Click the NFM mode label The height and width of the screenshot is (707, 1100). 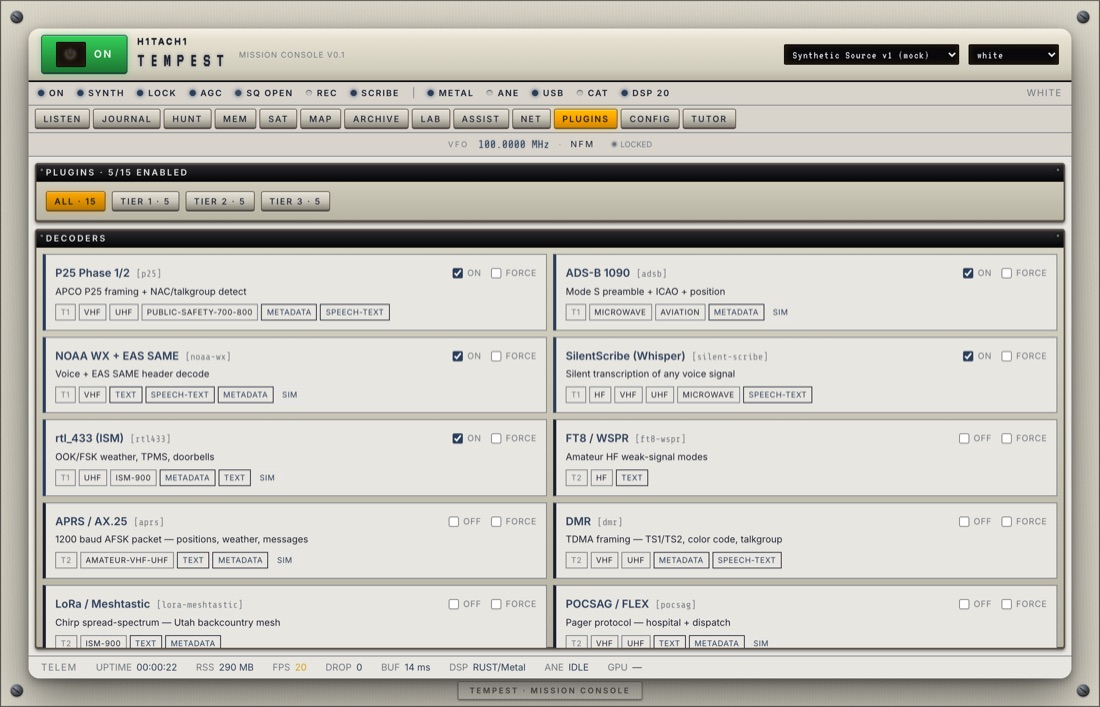[x=582, y=144]
